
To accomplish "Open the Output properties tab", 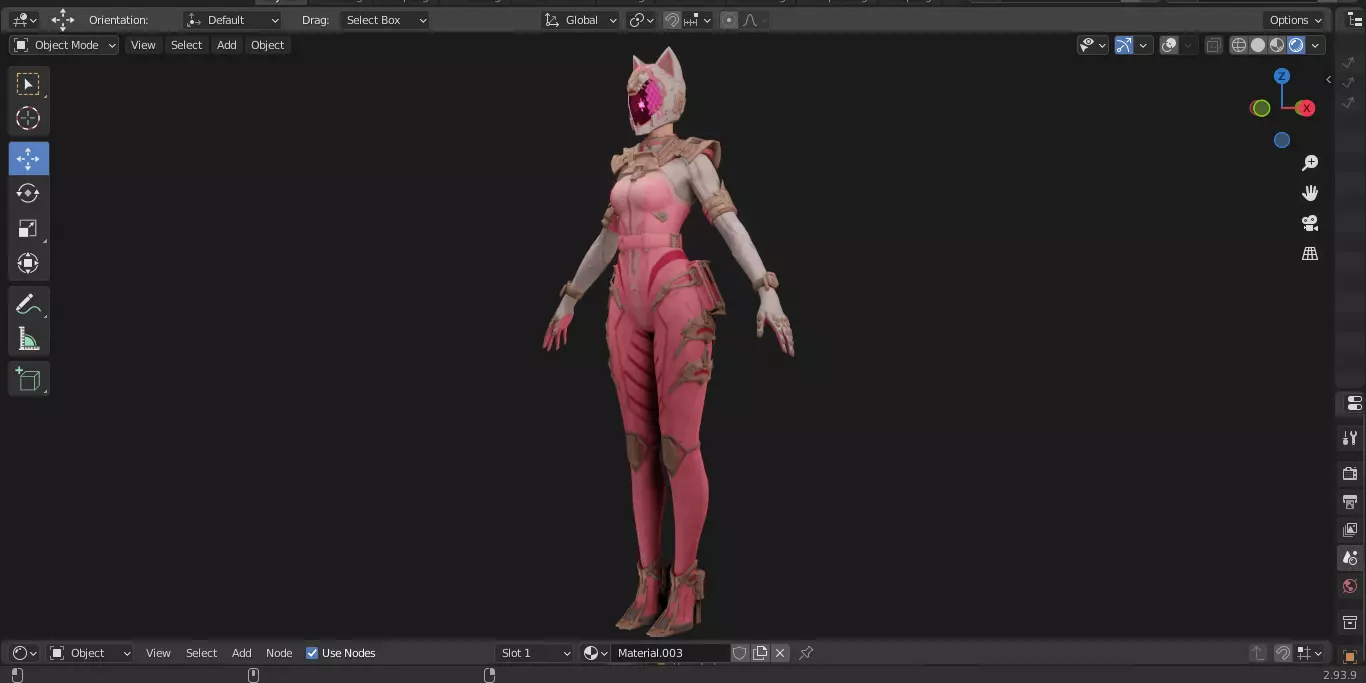I will 1350,501.
